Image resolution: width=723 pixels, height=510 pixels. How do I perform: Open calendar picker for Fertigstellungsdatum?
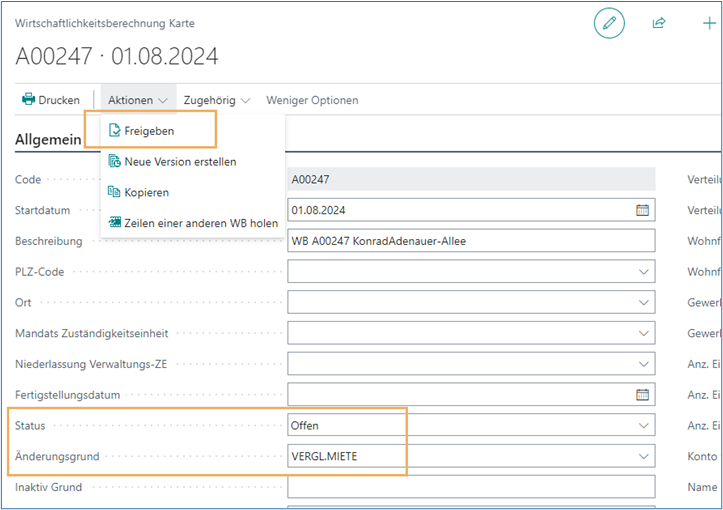tap(642, 394)
